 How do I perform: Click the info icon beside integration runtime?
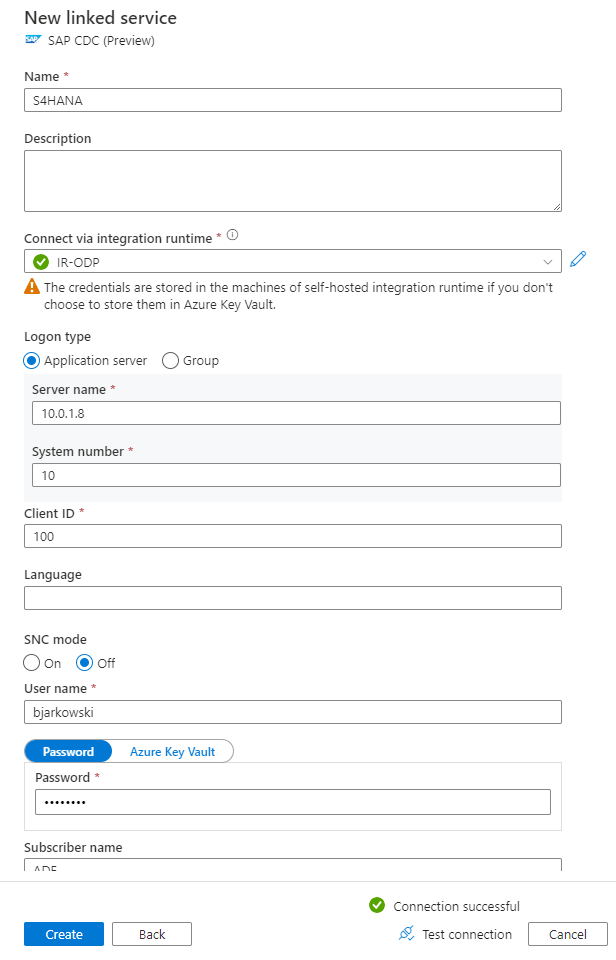pyautogui.click(x=233, y=235)
